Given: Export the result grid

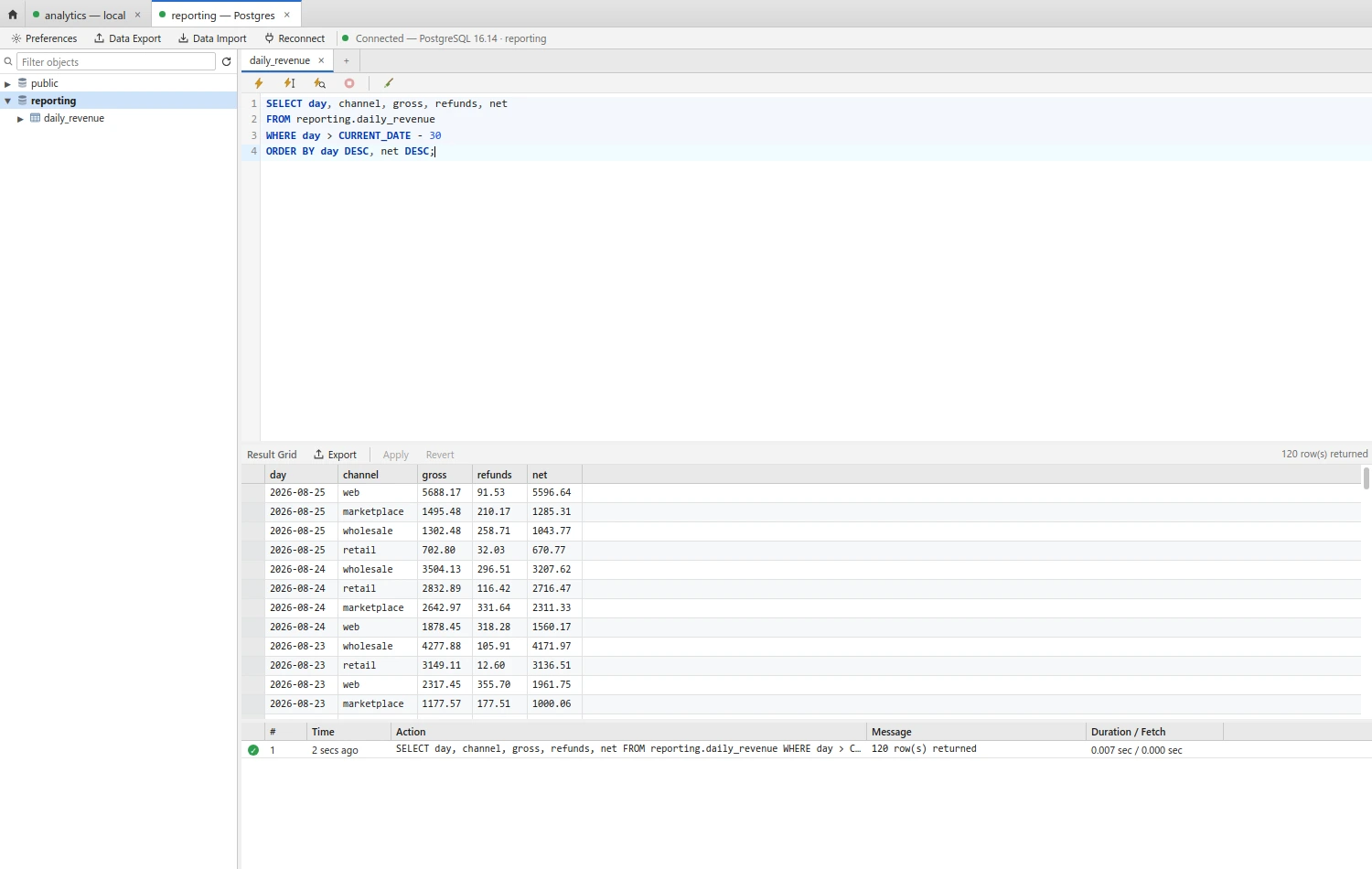Looking at the screenshot, I should [x=335, y=455].
